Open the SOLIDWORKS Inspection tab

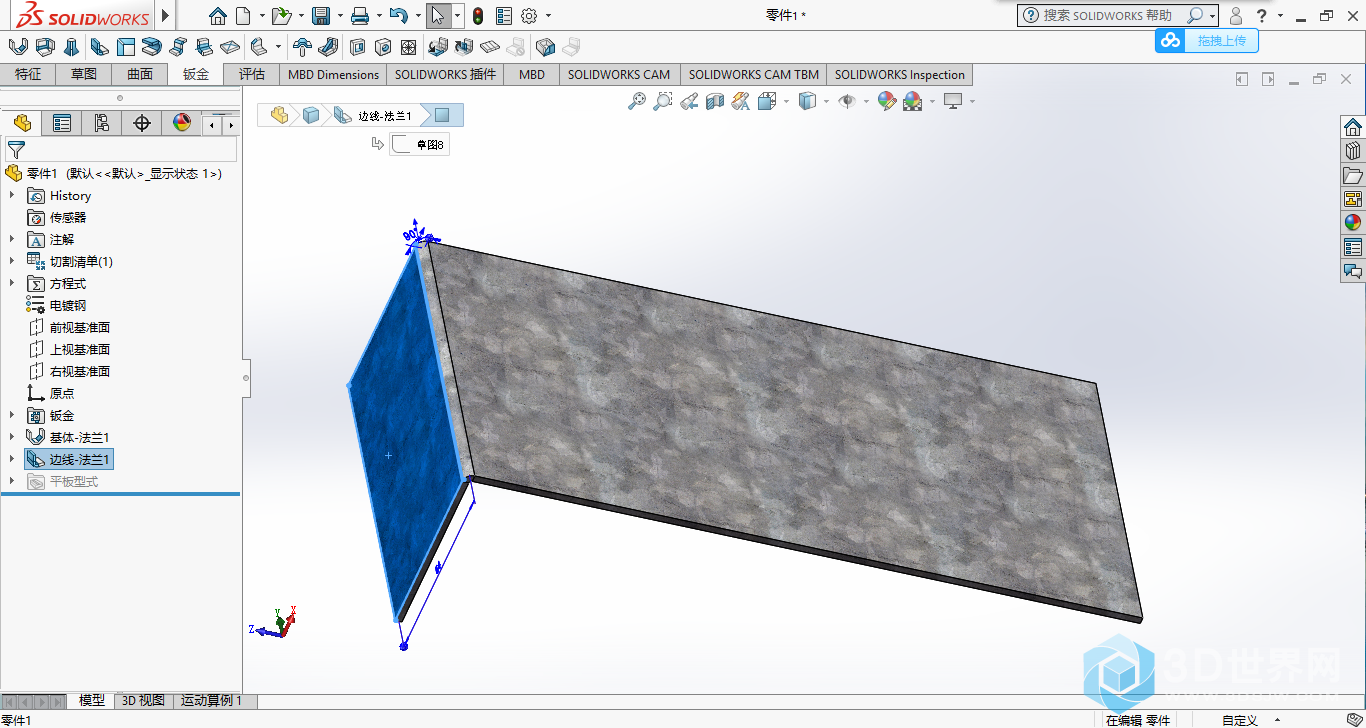(x=900, y=74)
